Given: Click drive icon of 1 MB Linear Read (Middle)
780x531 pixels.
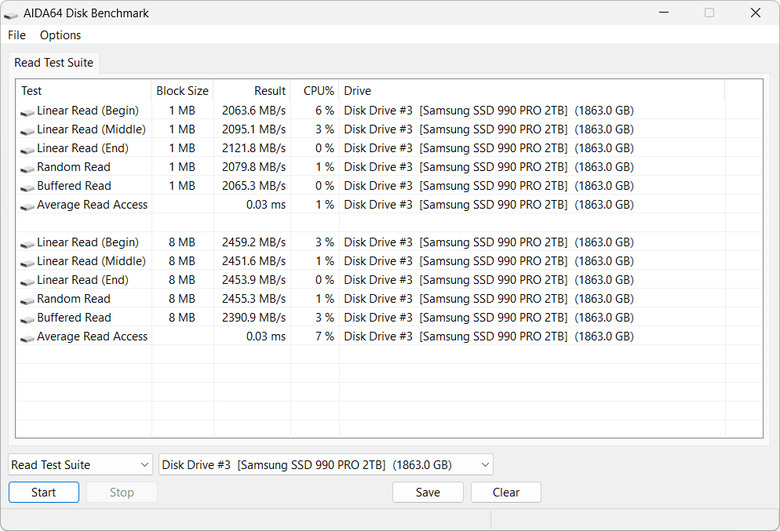Looking at the screenshot, I should tap(27, 131).
